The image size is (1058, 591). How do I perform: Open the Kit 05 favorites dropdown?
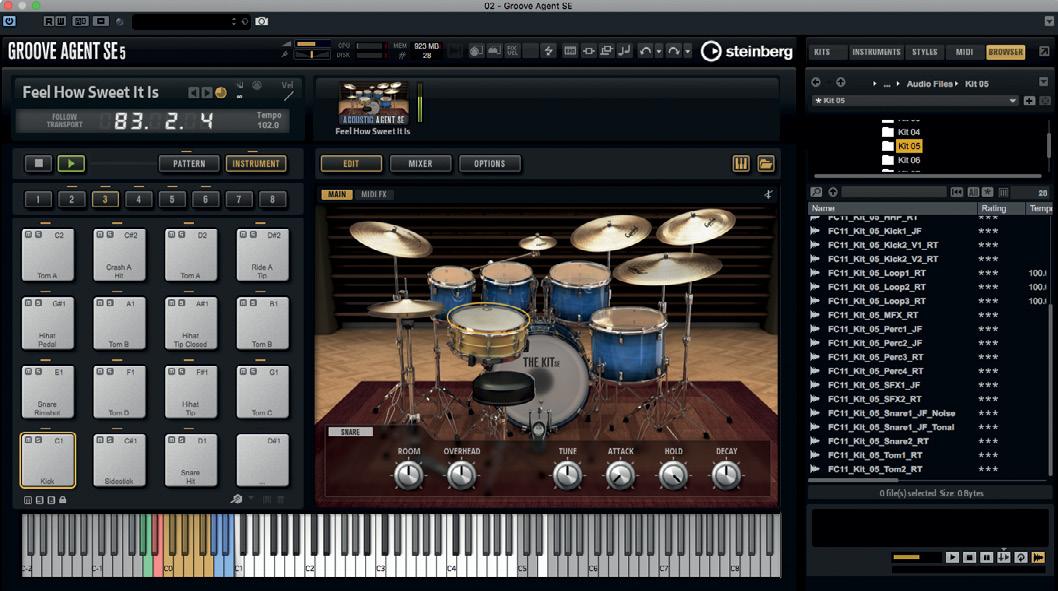[x=1012, y=101]
